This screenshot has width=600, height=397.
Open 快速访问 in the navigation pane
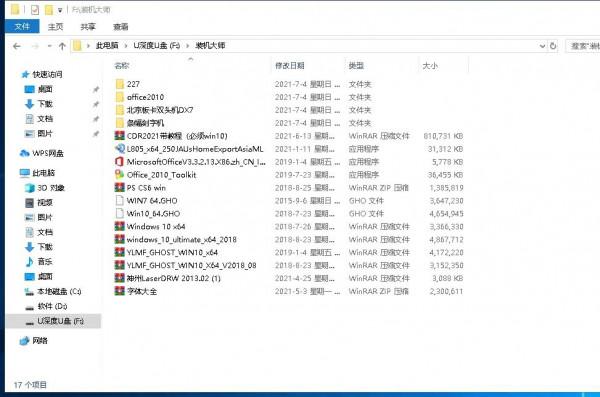[x=47, y=74]
